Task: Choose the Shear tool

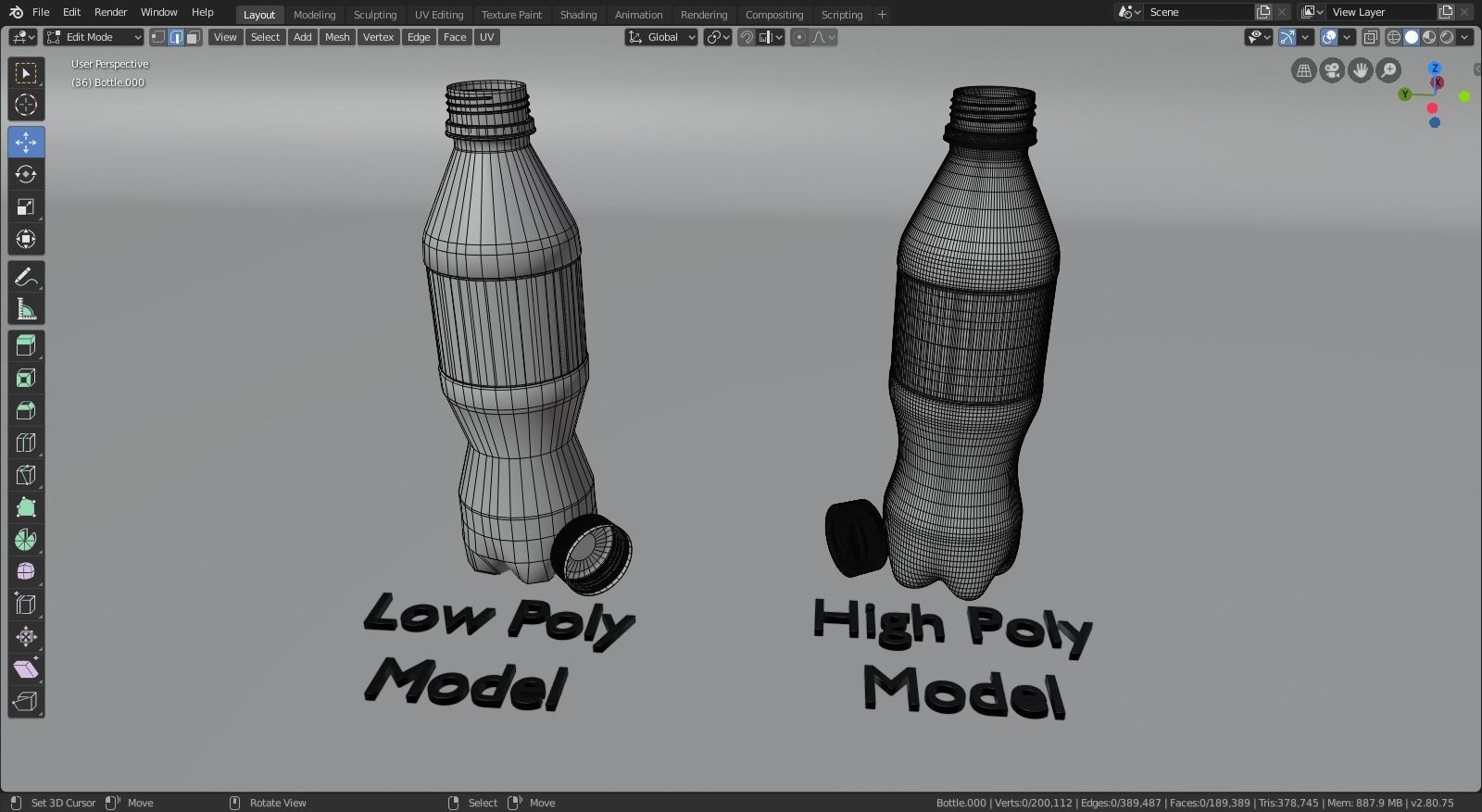Action: click(x=26, y=669)
